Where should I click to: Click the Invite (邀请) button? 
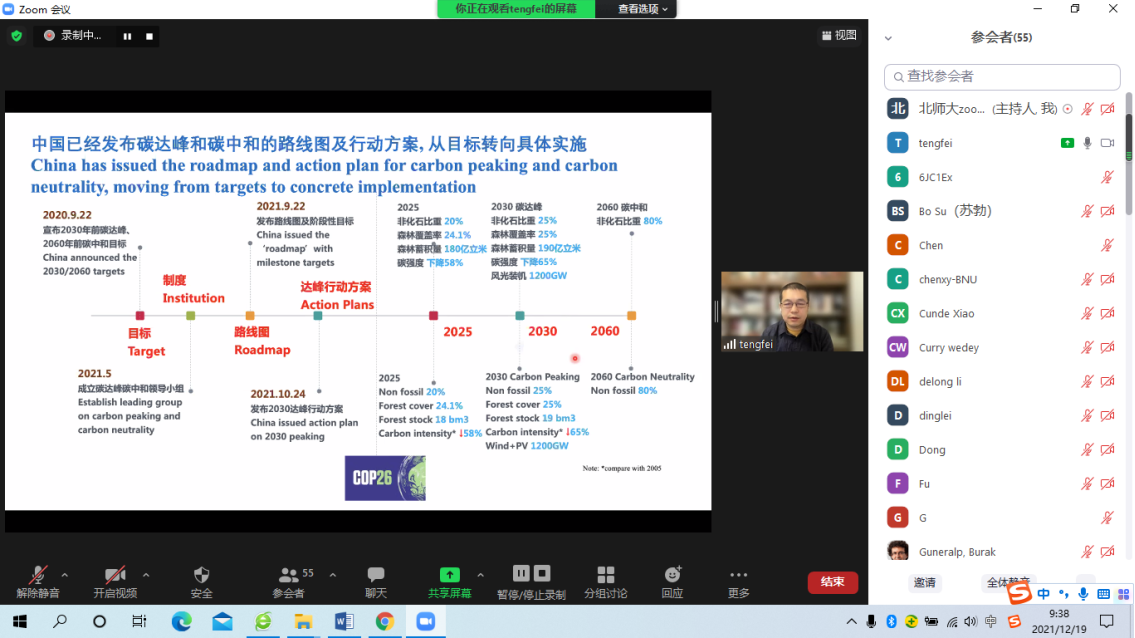[924, 582]
